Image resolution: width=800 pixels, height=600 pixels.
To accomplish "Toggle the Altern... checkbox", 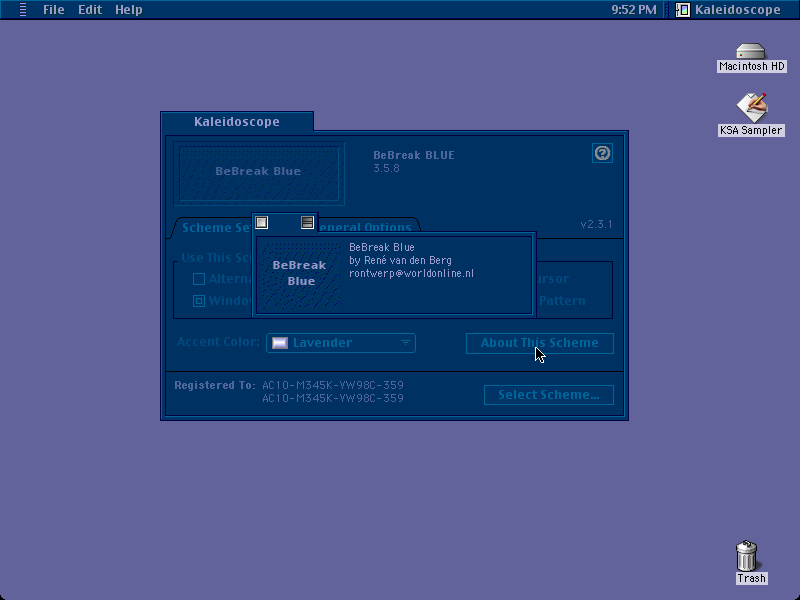I will coord(199,279).
